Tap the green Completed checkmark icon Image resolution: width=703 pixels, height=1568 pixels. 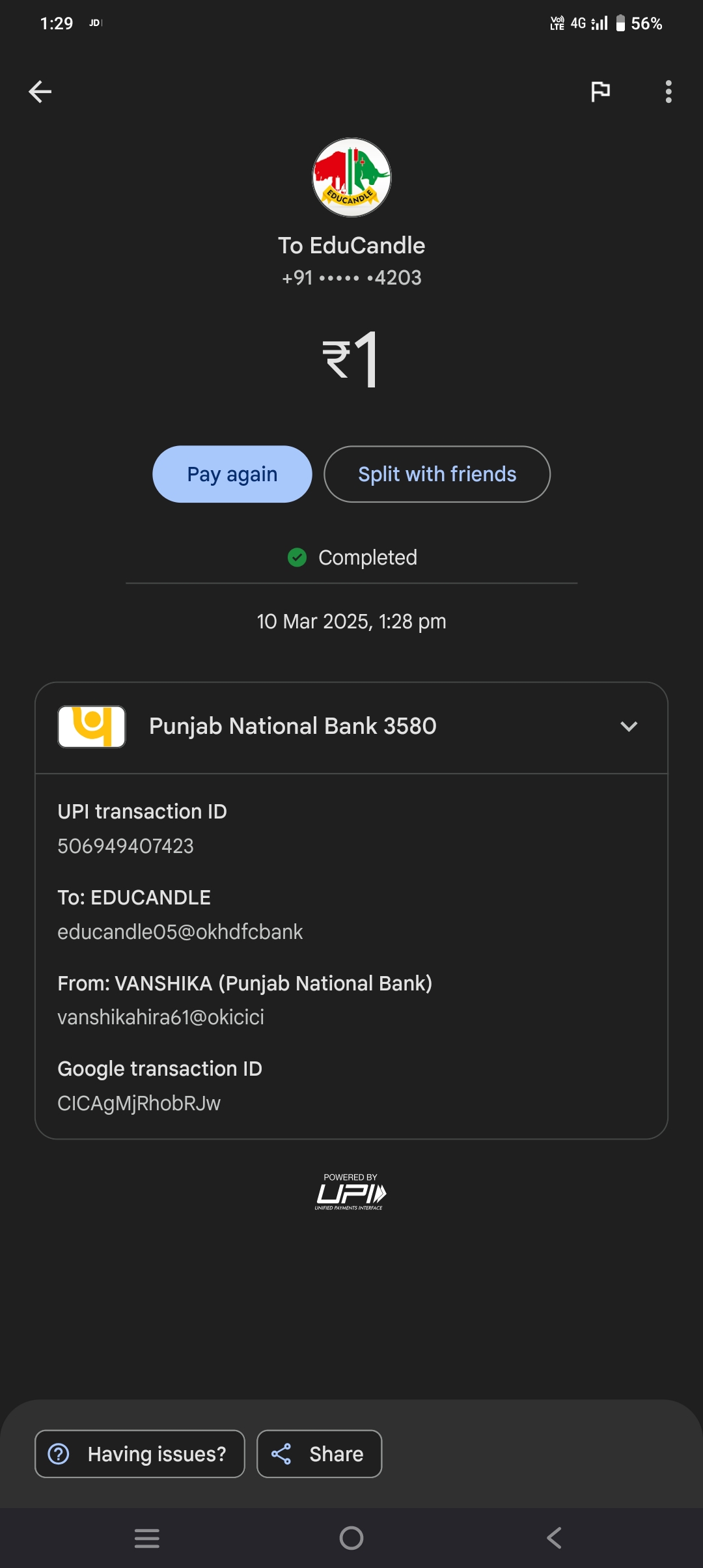pos(297,557)
